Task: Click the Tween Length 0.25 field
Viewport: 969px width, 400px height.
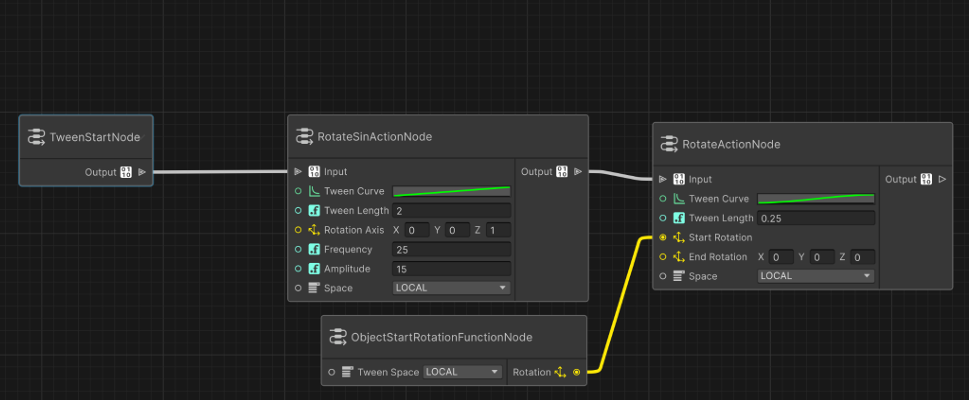Action: coord(816,218)
